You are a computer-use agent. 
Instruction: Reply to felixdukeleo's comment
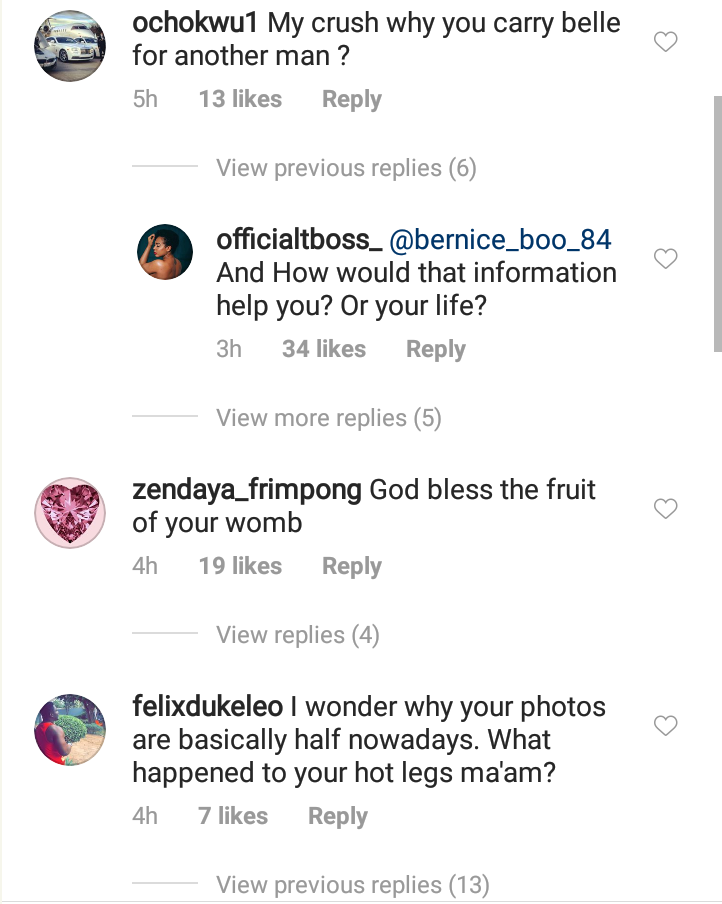coord(337,817)
